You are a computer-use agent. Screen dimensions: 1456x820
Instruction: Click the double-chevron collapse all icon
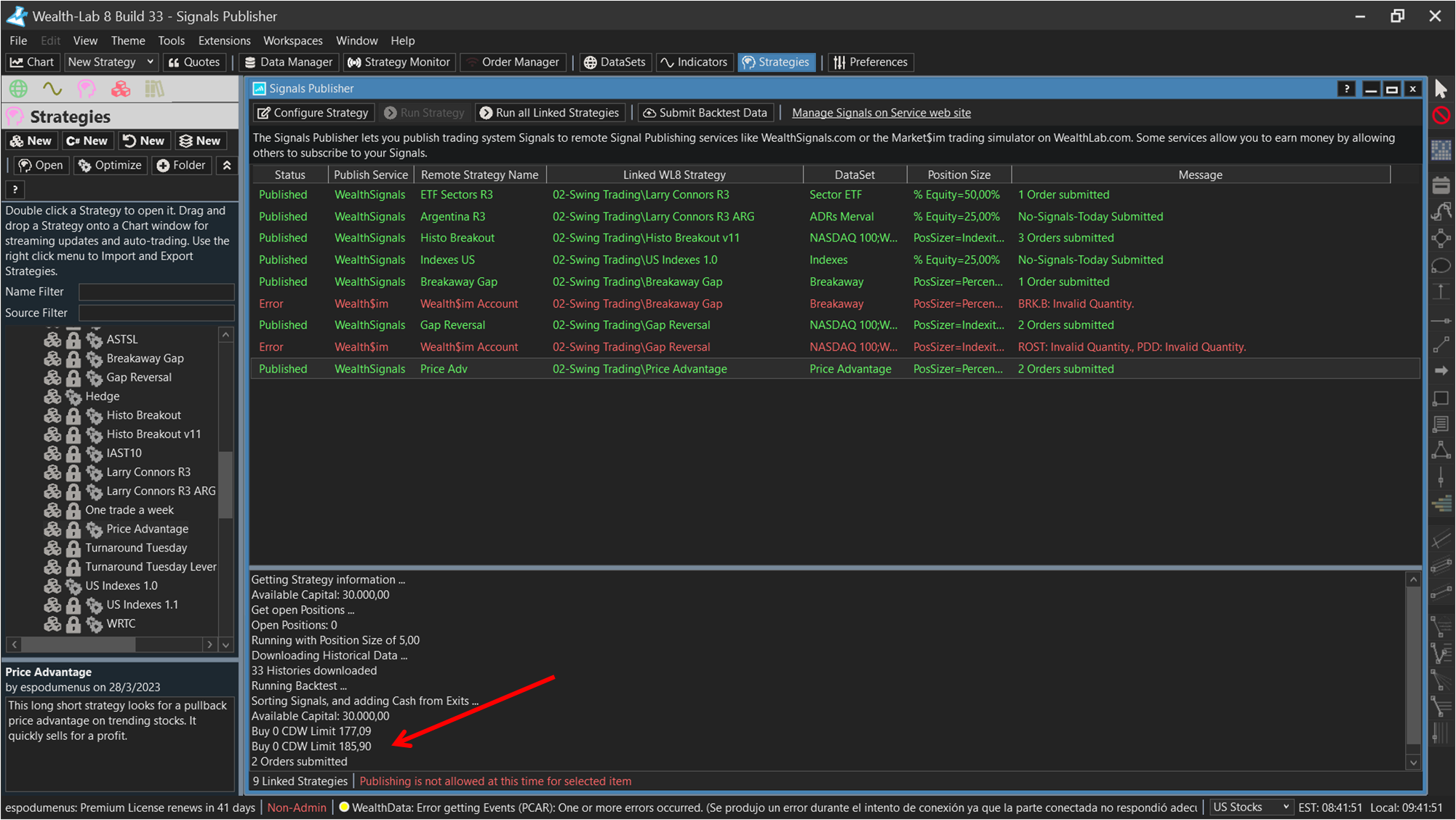click(227, 165)
